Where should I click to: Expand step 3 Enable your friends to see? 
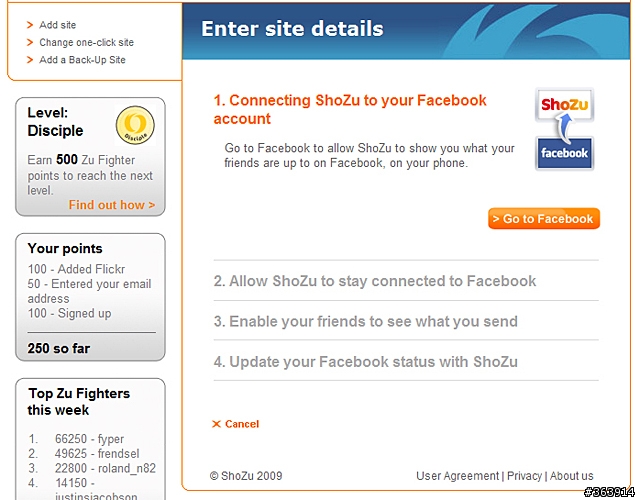tap(366, 321)
